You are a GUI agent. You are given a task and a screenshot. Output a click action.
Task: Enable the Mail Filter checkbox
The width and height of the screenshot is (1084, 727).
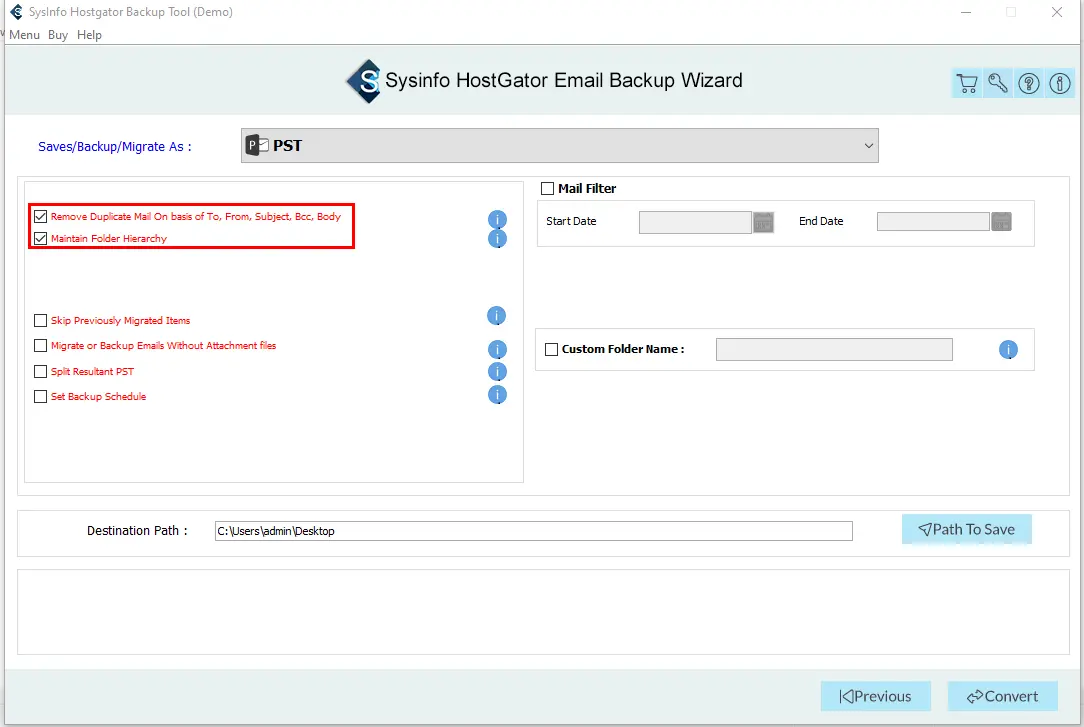(548, 189)
